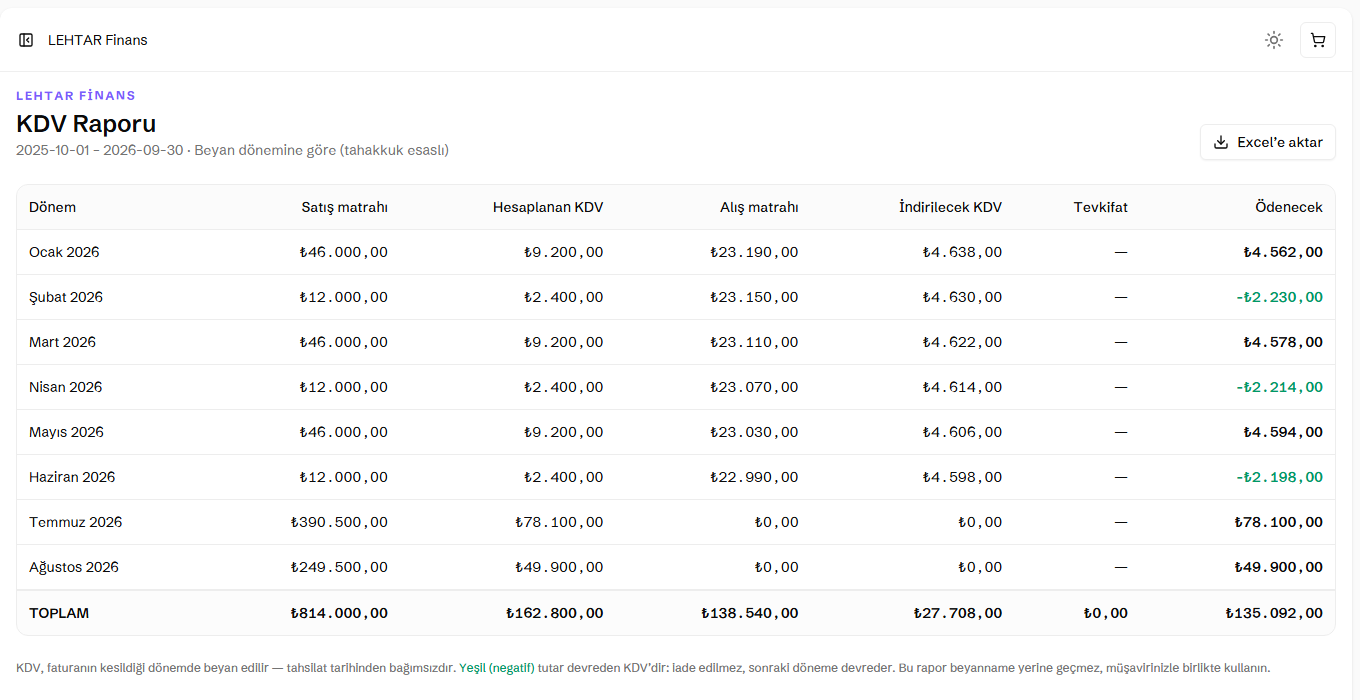Select the Ödenecek column header
This screenshot has width=1360, height=700.
click(1289, 207)
